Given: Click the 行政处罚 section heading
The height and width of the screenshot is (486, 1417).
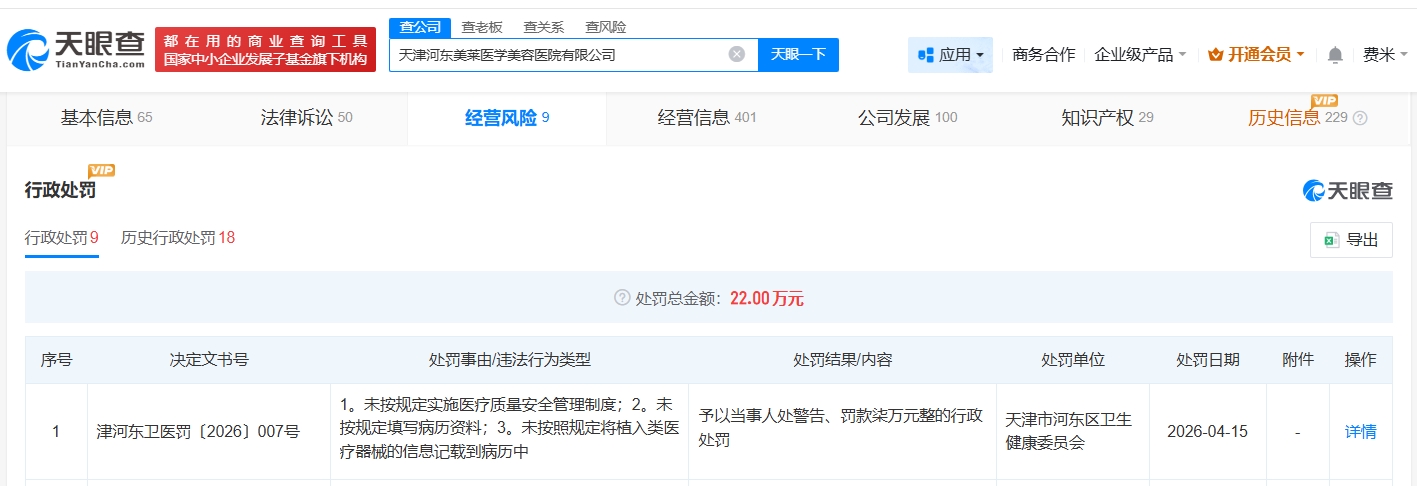Looking at the screenshot, I should [x=61, y=190].
